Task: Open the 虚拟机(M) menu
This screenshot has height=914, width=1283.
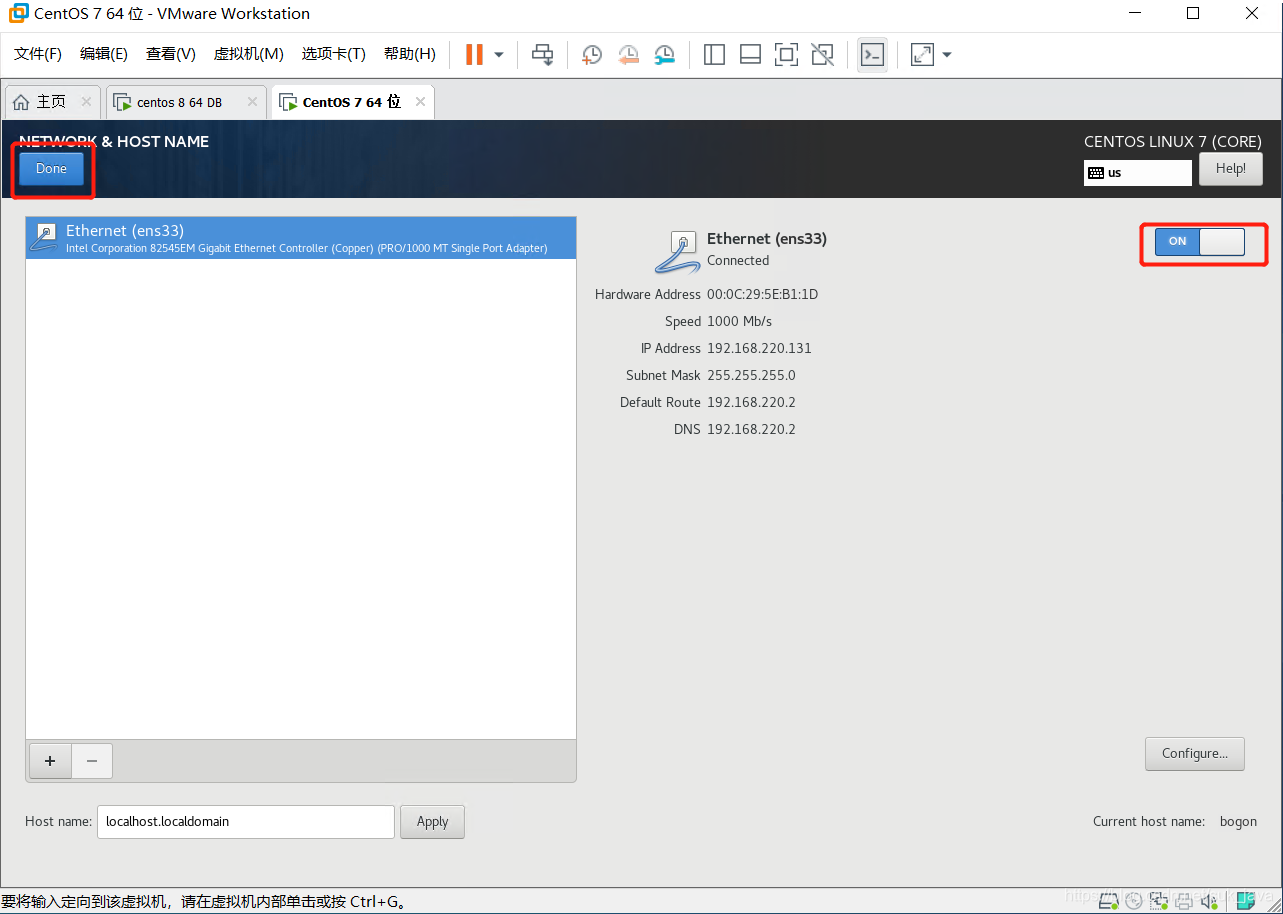Action: point(249,54)
